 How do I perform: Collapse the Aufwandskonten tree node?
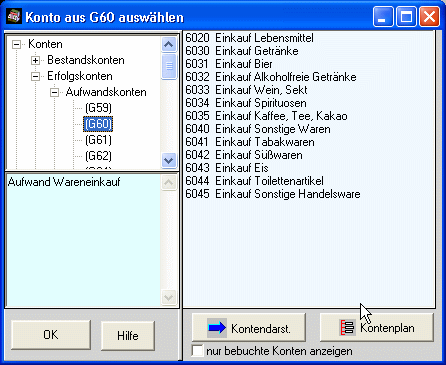coord(54,92)
